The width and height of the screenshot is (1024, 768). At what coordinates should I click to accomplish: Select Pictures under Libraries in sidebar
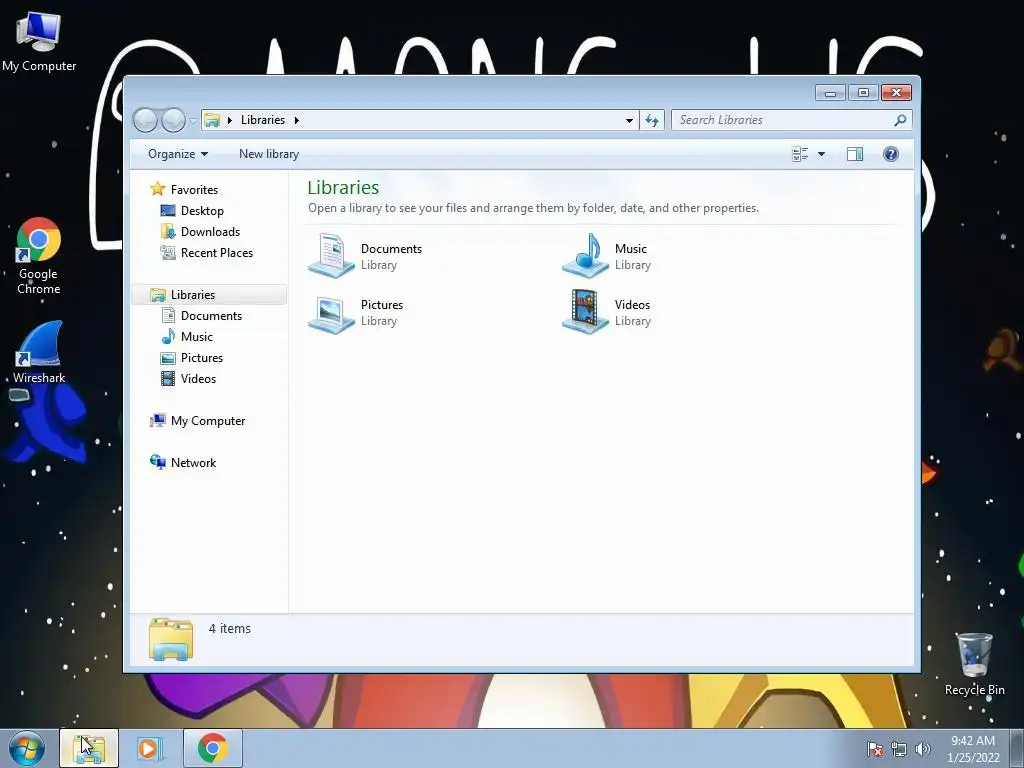(202, 358)
